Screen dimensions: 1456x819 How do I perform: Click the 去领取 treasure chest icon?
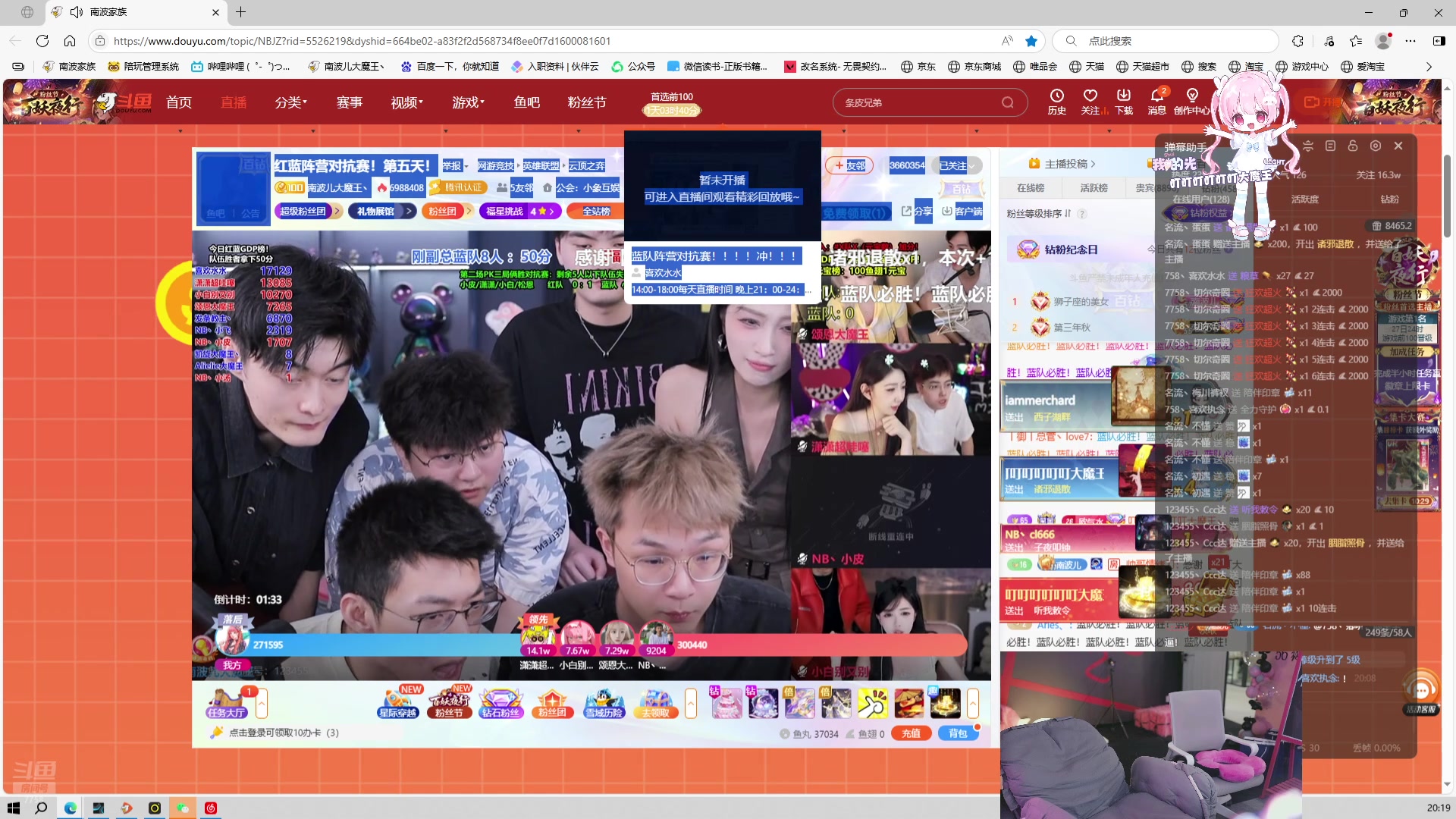[656, 703]
